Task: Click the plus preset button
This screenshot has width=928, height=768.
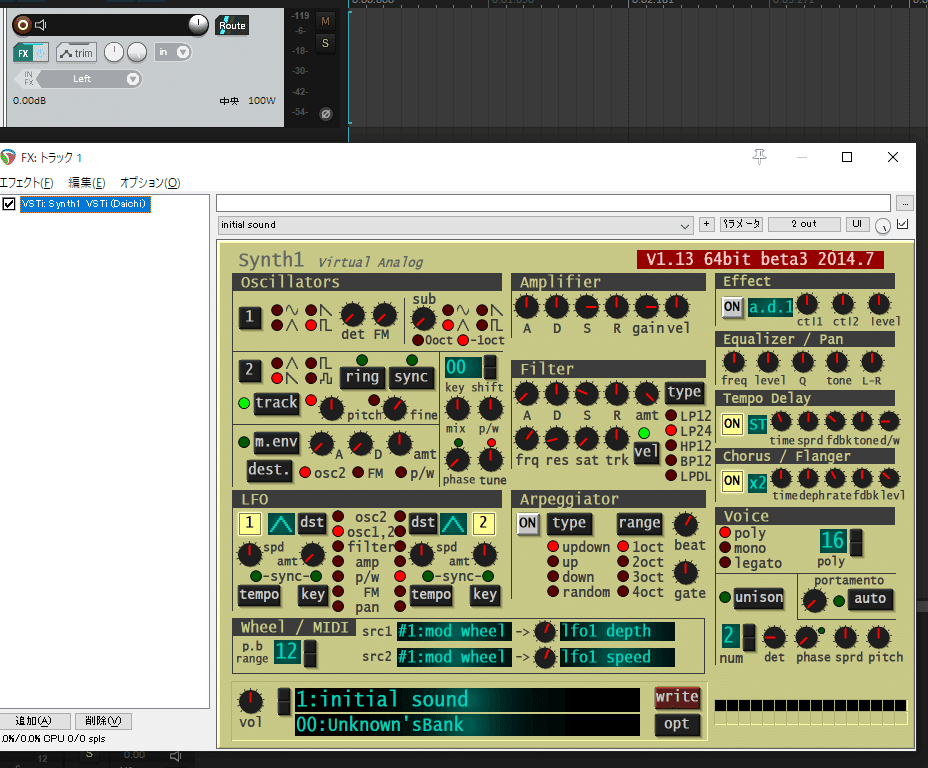Action: (706, 224)
